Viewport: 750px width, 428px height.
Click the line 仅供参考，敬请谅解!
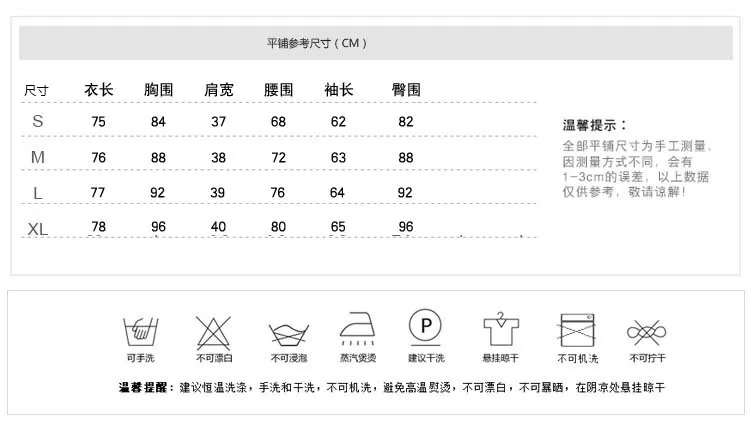pos(624,192)
